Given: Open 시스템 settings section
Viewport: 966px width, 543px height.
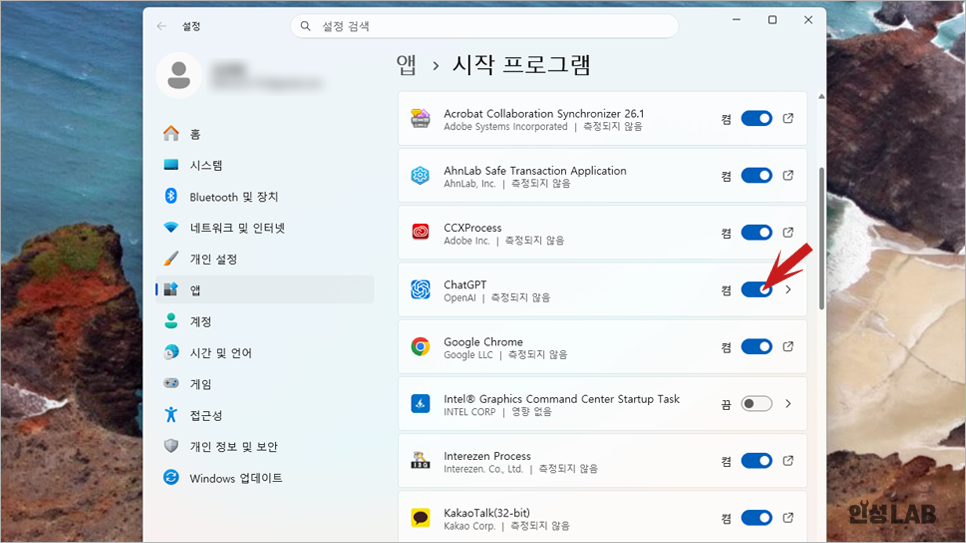Looking at the screenshot, I should [x=264, y=165].
